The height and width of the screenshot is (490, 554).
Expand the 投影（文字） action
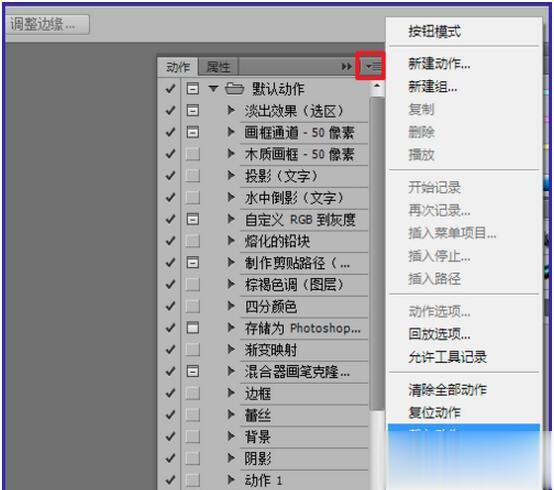pos(231,176)
